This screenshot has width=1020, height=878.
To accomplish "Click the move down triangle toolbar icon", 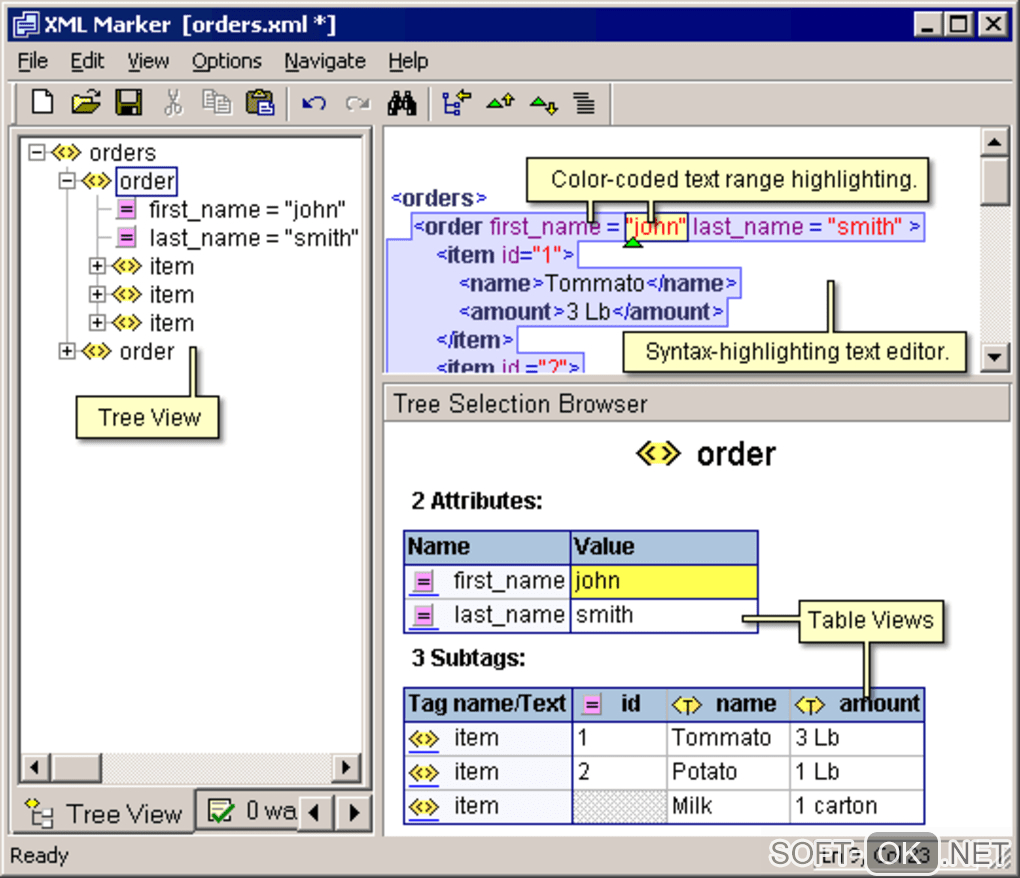I will pos(544,104).
